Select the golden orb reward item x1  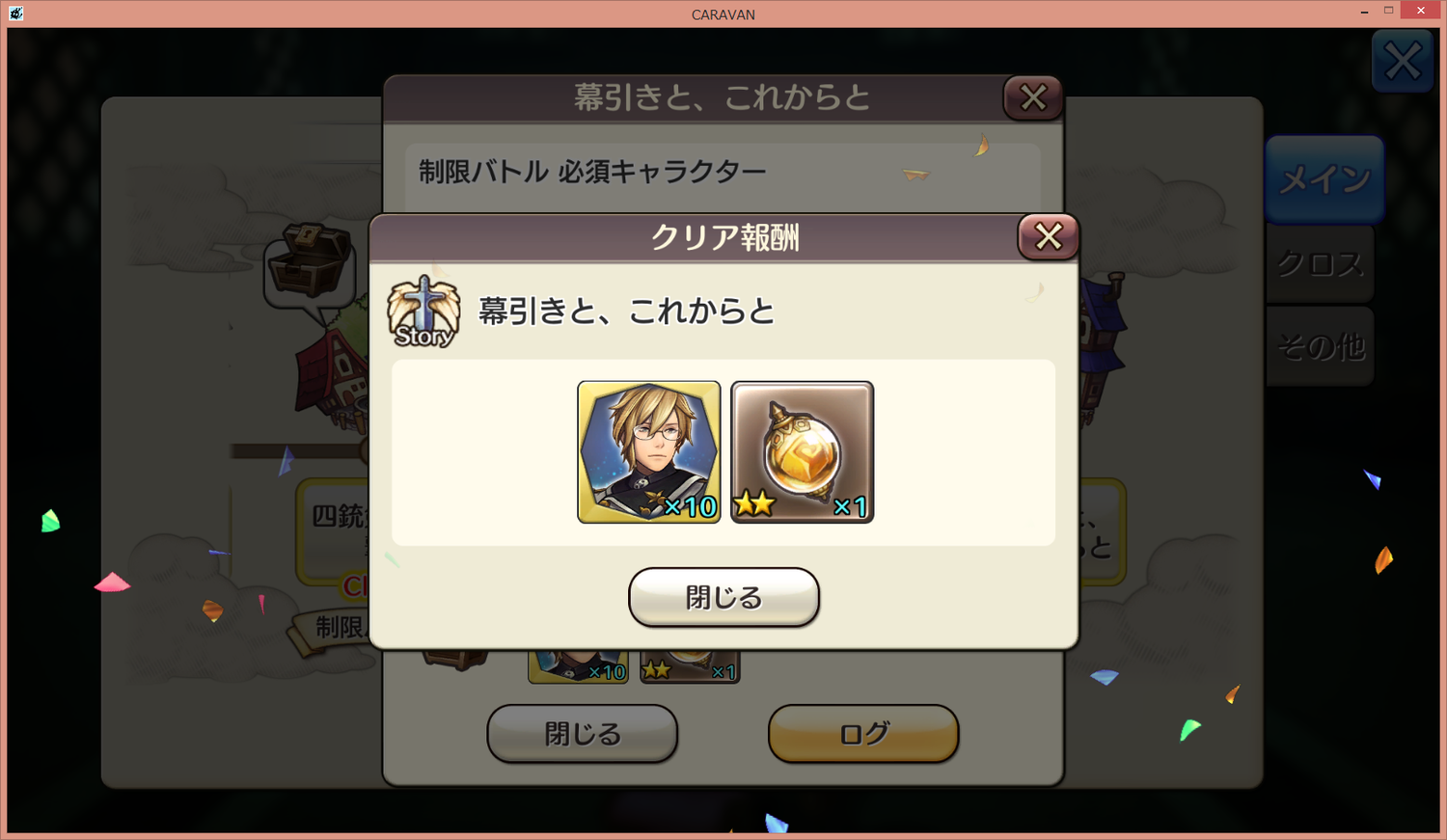802,451
